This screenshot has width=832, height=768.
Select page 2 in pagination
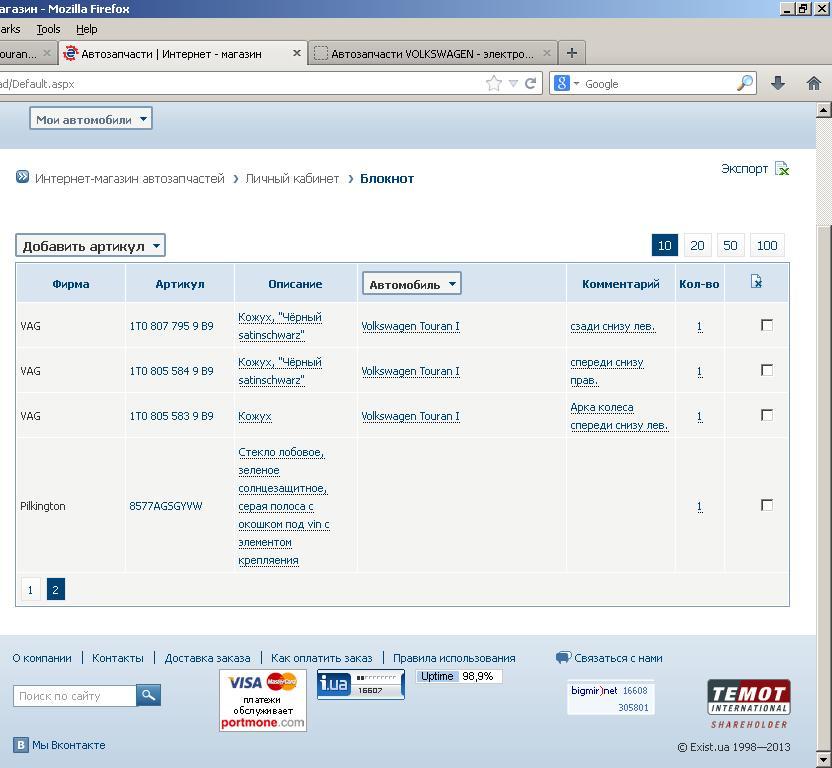tap(55, 589)
